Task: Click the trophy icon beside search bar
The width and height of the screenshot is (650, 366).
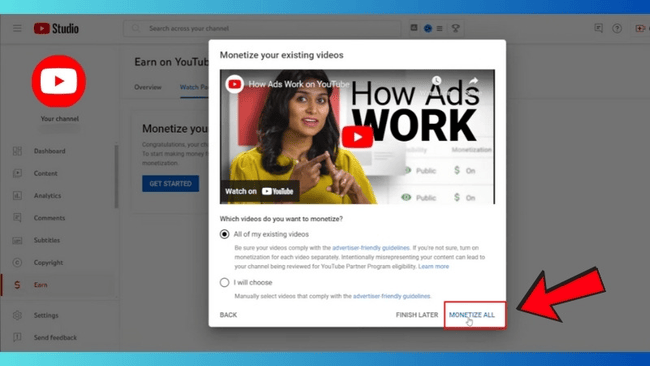Action: tap(456, 28)
